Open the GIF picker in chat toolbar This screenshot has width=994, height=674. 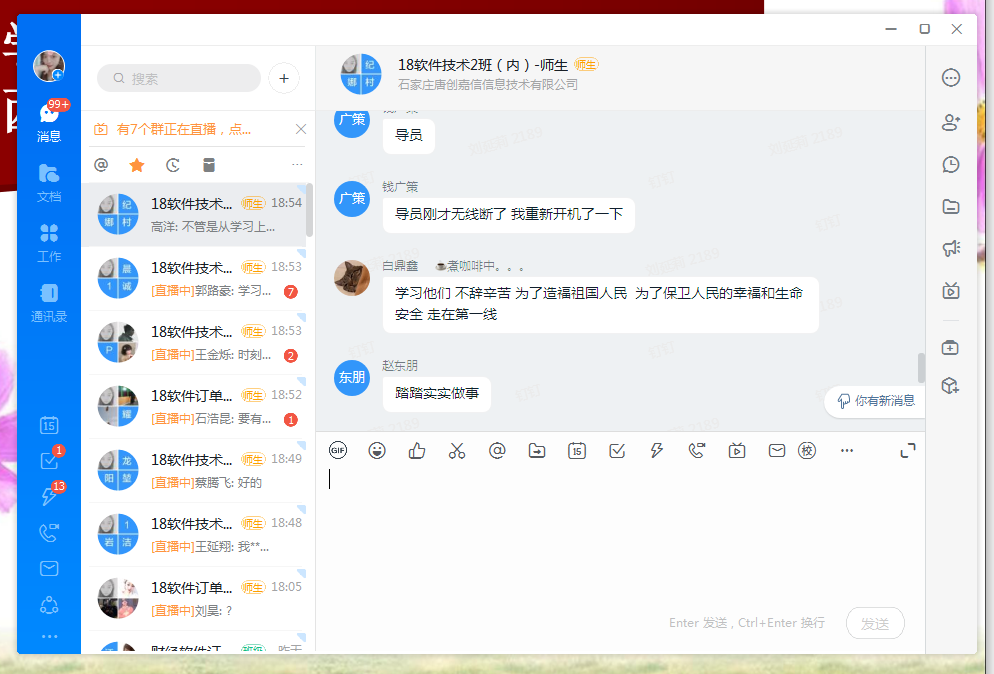[x=338, y=451]
